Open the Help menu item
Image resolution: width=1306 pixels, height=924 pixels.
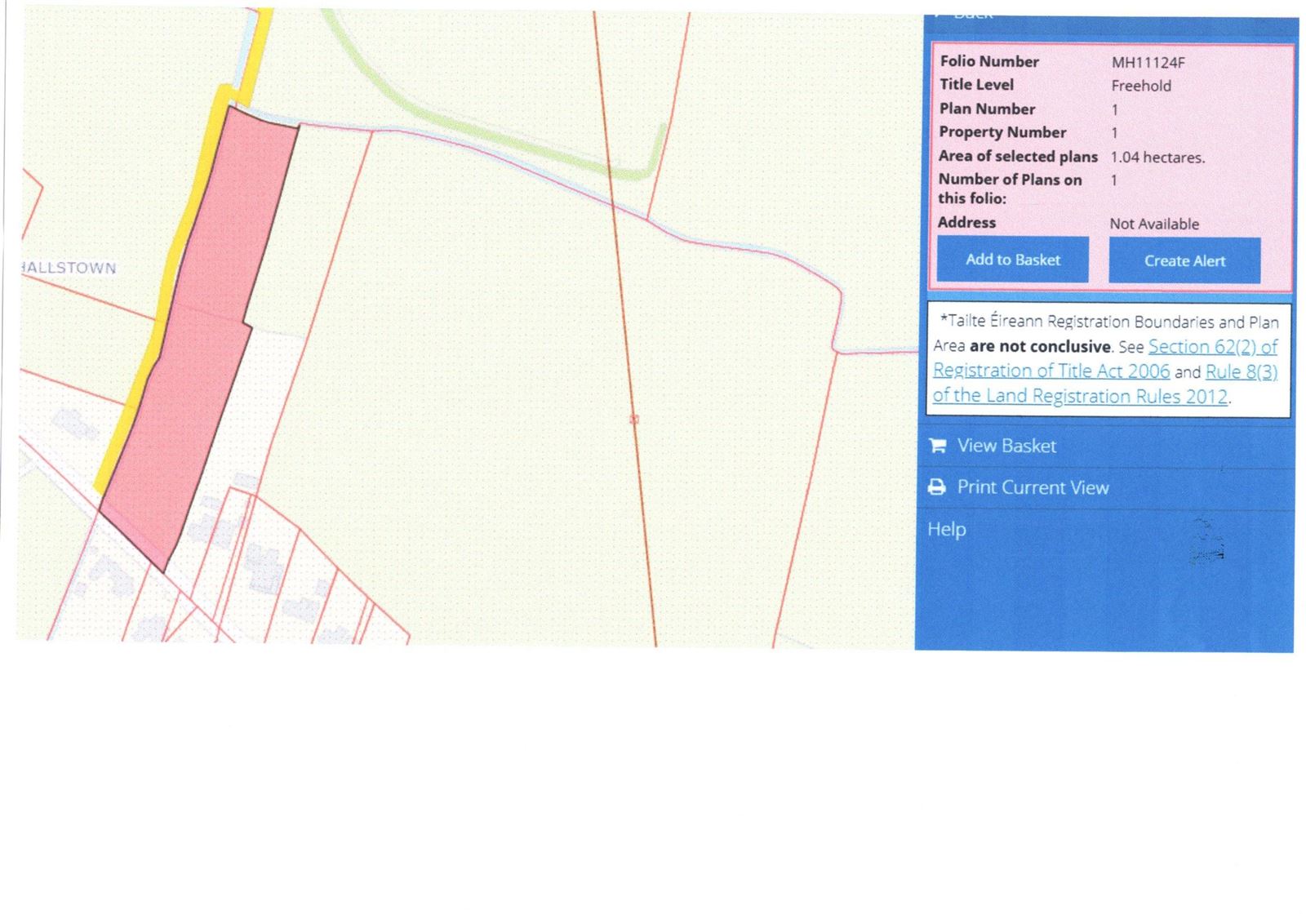946,529
